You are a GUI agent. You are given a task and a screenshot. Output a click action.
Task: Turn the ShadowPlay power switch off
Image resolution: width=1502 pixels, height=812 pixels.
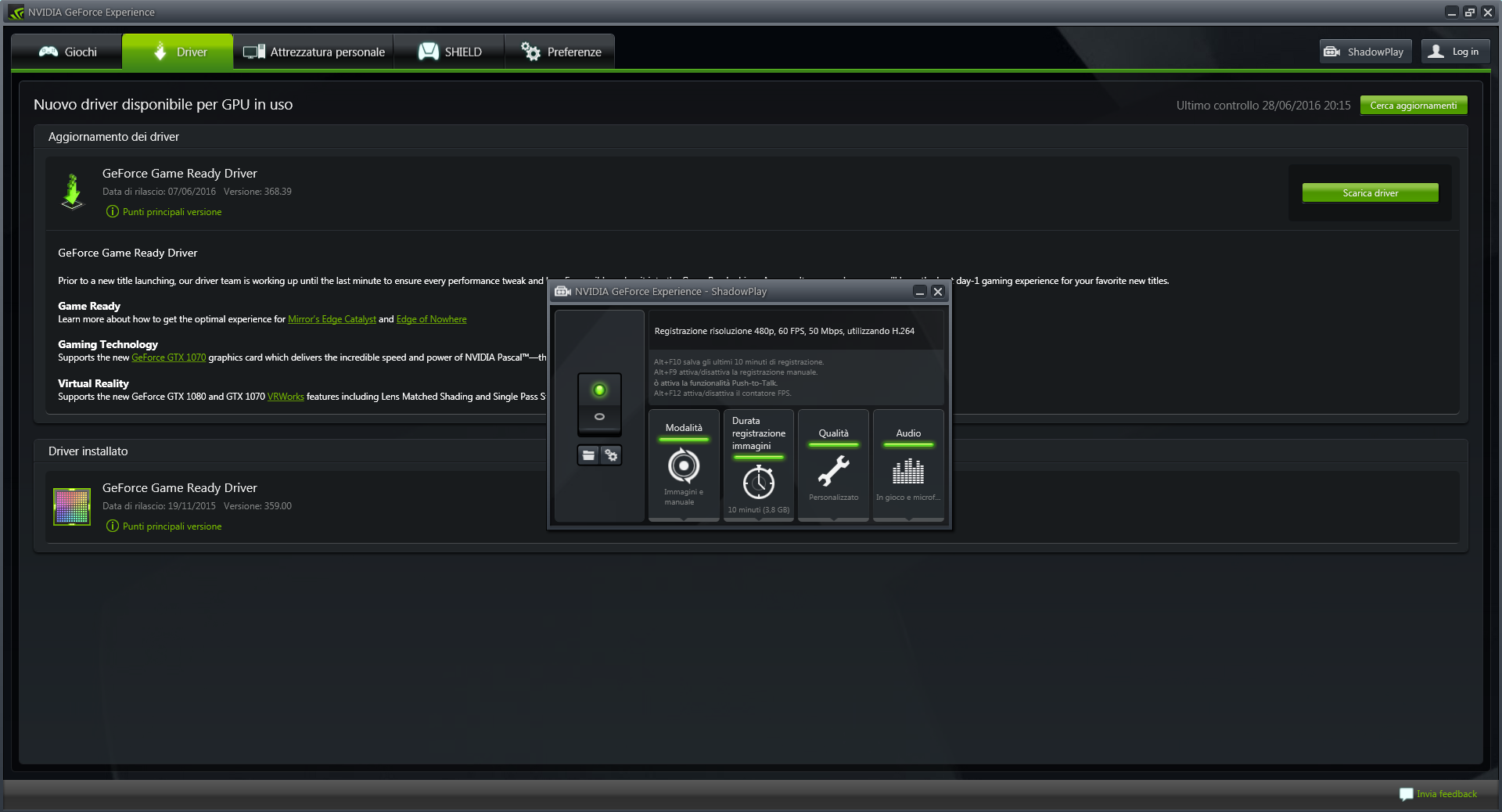tap(599, 417)
